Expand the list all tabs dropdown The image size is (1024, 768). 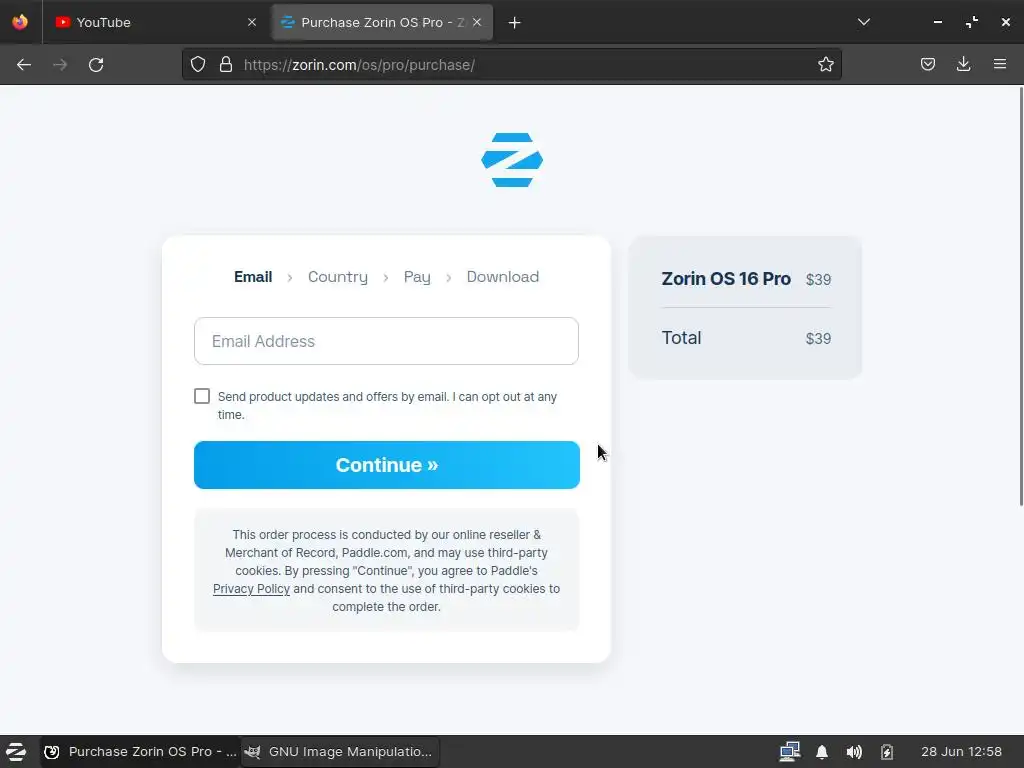(863, 22)
